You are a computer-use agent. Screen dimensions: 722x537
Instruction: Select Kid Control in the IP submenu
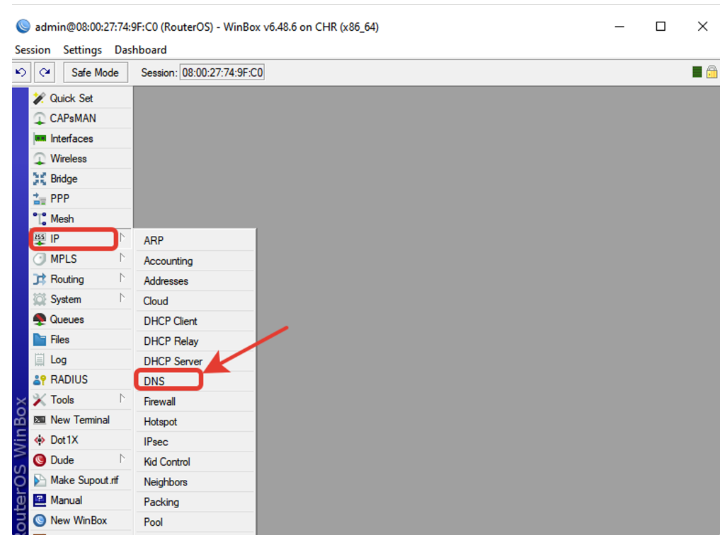click(195, 462)
